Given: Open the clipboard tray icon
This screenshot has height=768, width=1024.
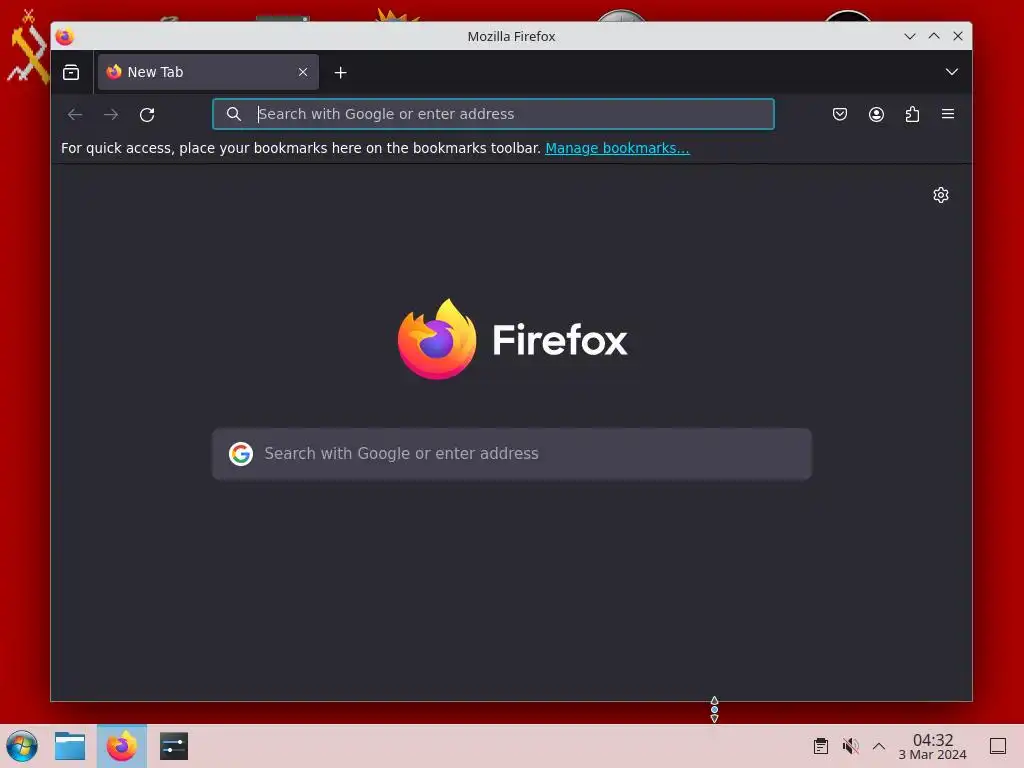Looking at the screenshot, I should (821, 746).
